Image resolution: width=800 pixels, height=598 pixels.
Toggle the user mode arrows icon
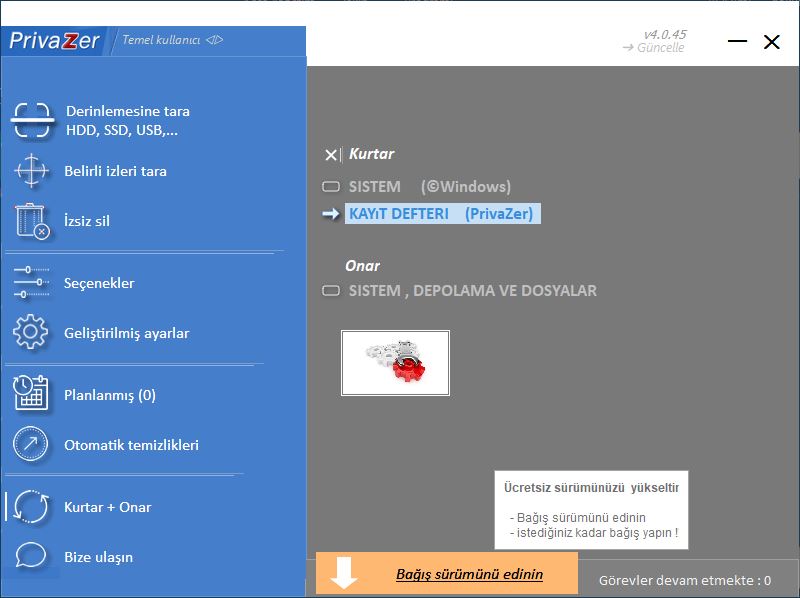214,40
